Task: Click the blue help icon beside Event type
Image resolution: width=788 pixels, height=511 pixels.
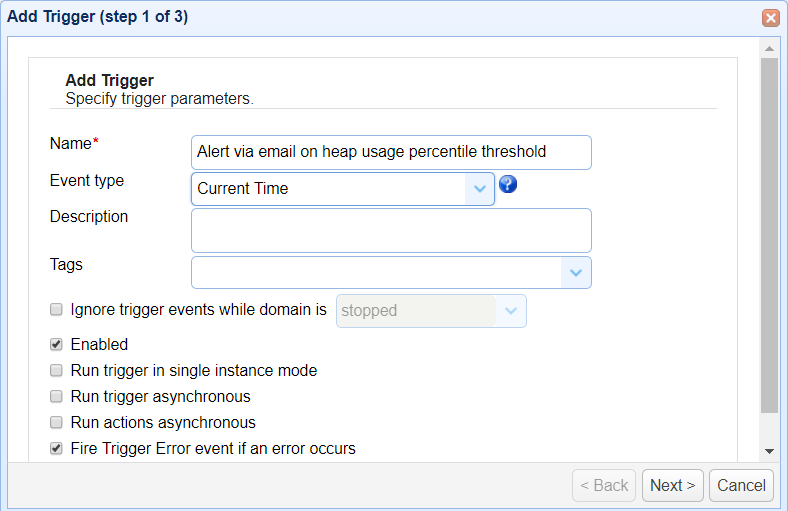Action: [x=508, y=185]
